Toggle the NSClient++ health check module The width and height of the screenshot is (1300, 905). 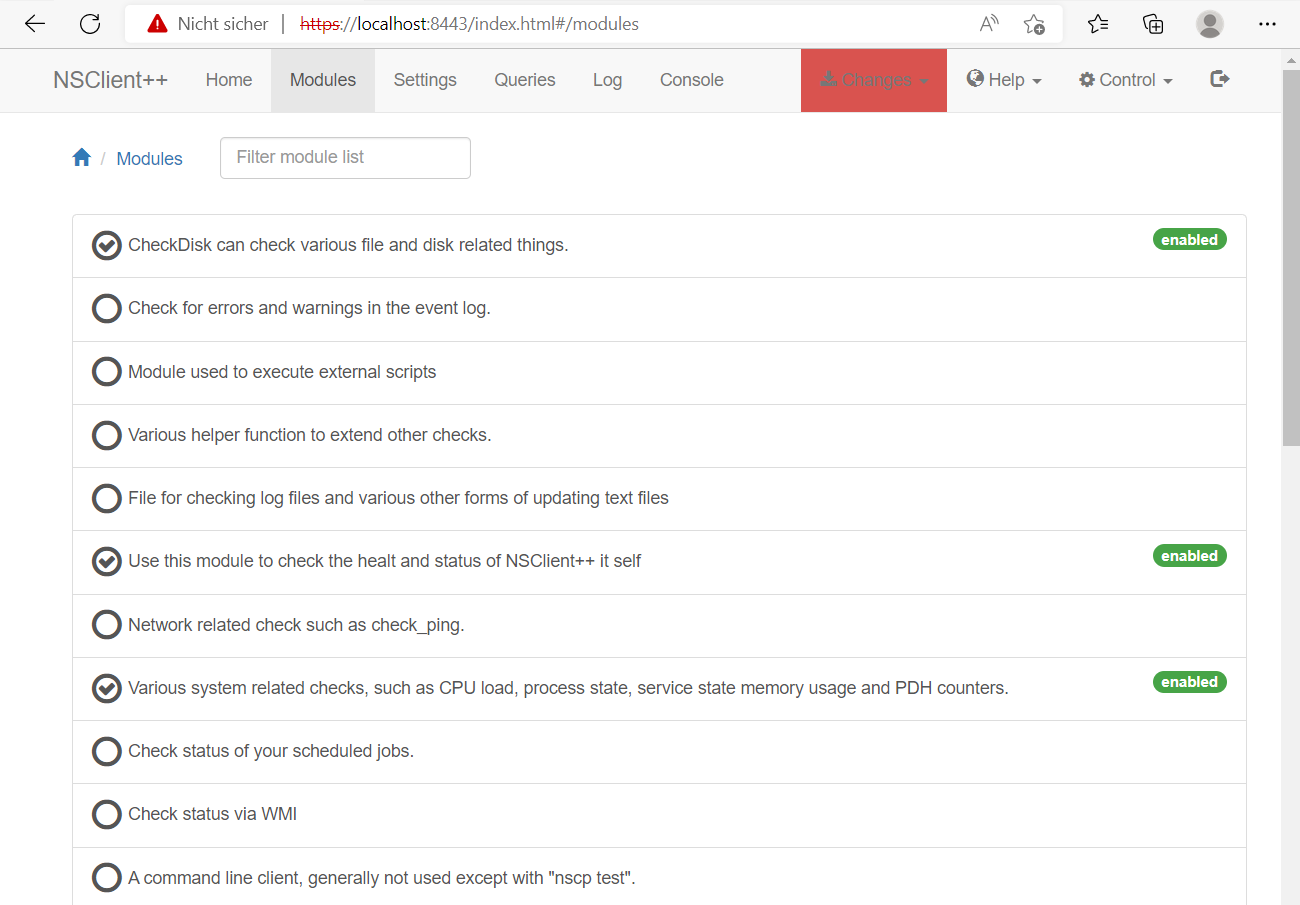pyautogui.click(x=107, y=561)
